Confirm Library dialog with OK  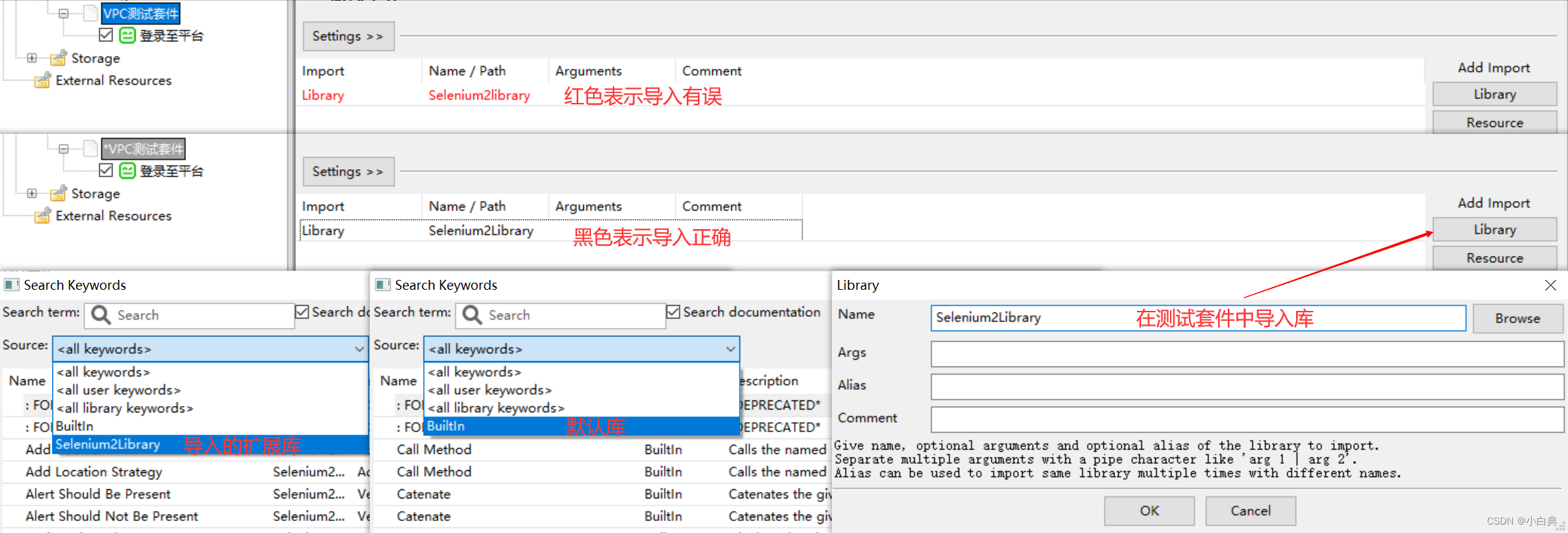click(1149, 510)
